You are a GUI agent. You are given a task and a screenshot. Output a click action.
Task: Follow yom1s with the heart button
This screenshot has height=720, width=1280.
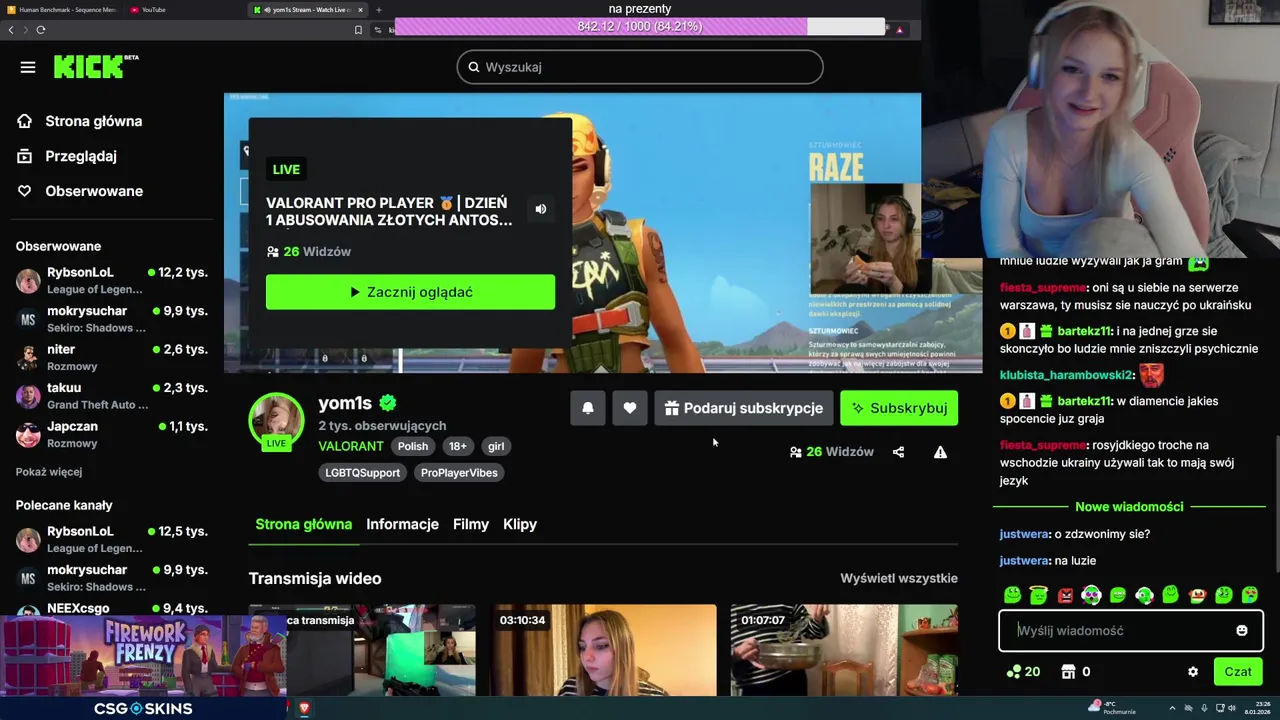630,408
